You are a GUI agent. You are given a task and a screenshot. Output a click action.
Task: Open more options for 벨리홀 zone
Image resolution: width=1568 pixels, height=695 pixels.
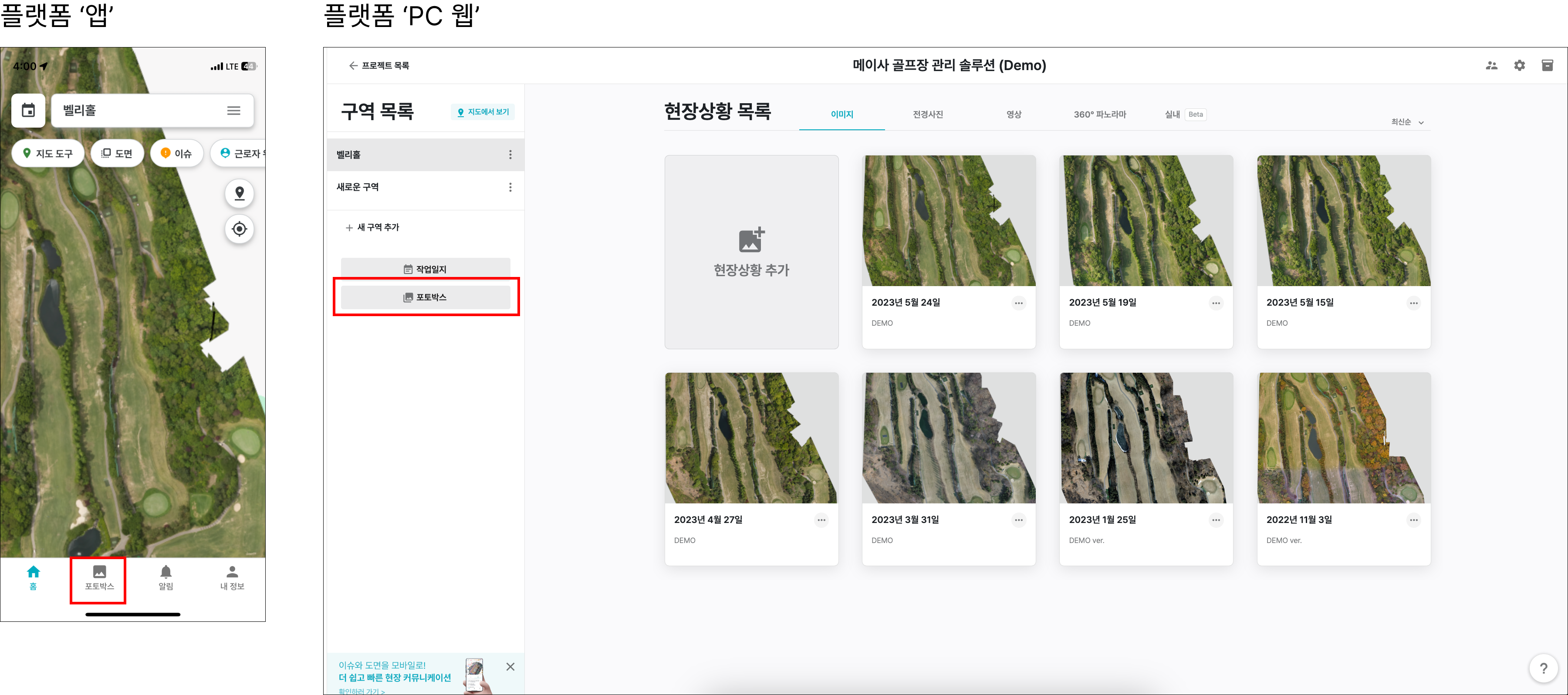(510, 155)
